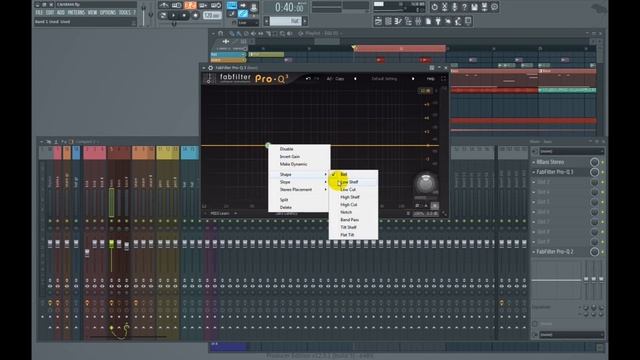Click the Help button in Pro-Q 3
This screenshot has width=640, height=360.
point(431,79)
